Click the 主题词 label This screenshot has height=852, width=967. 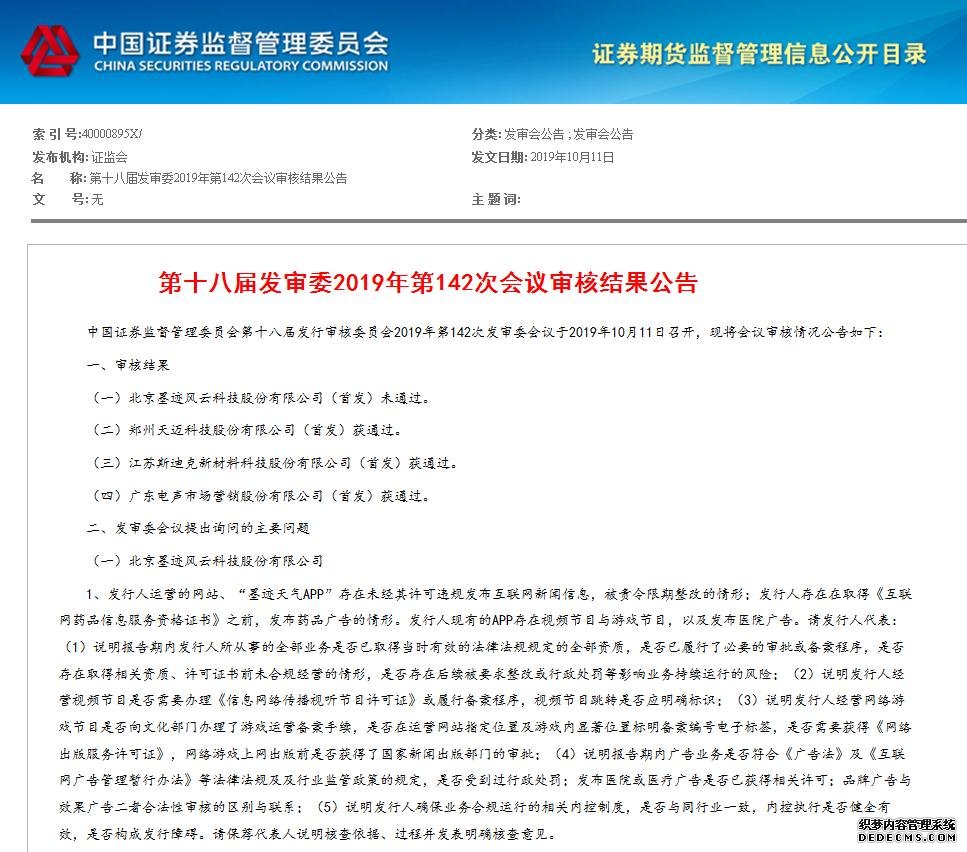(495, 199)
